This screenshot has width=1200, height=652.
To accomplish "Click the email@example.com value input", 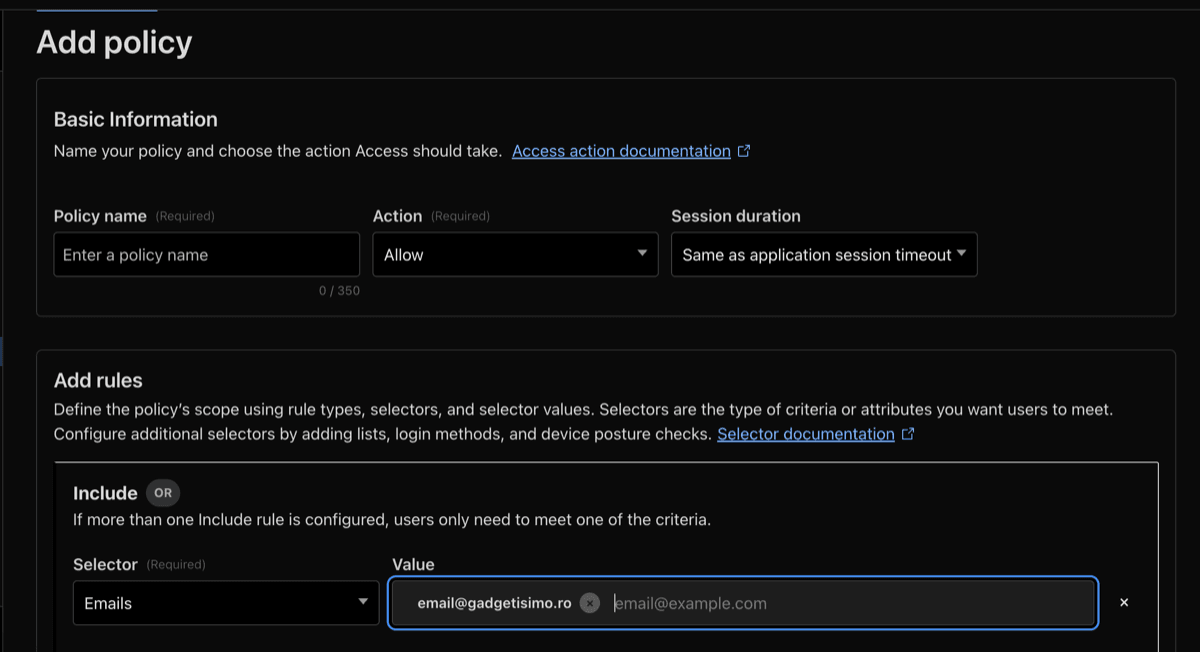I will click(850, 603).
